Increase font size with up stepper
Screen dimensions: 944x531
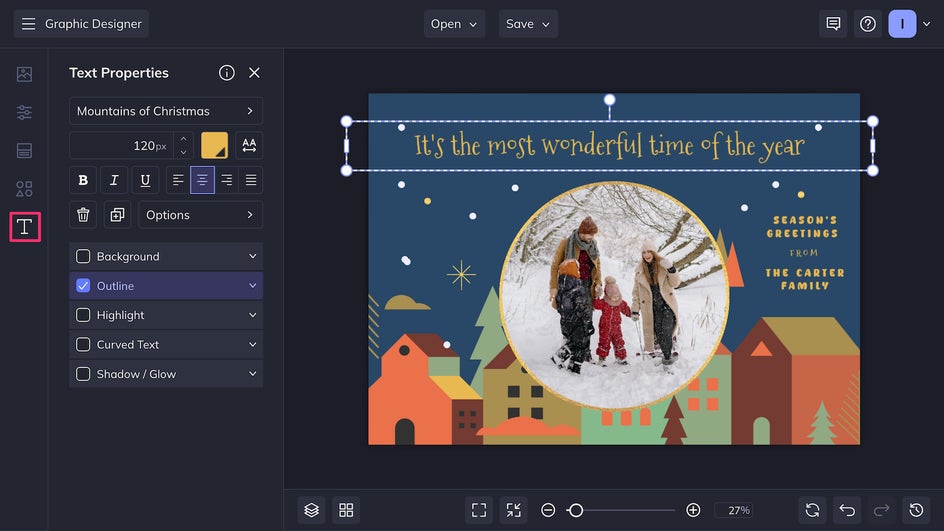click(183, 139)
